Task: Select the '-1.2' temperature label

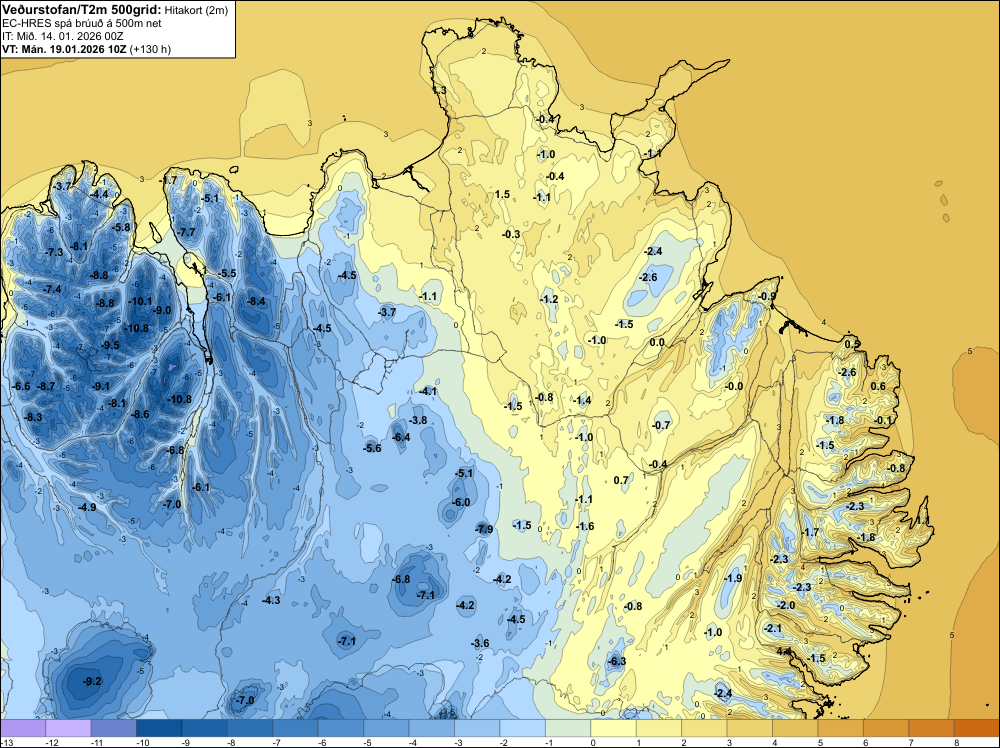Action: [548, 298]
